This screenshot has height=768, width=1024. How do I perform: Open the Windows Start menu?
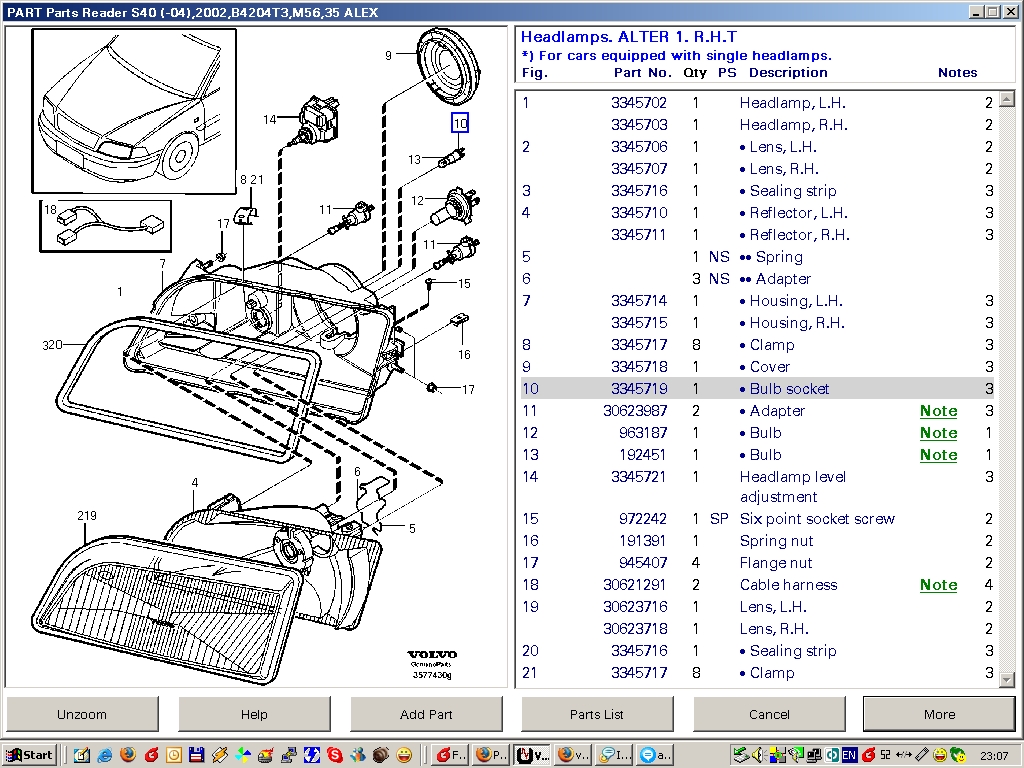pos(30,755)
